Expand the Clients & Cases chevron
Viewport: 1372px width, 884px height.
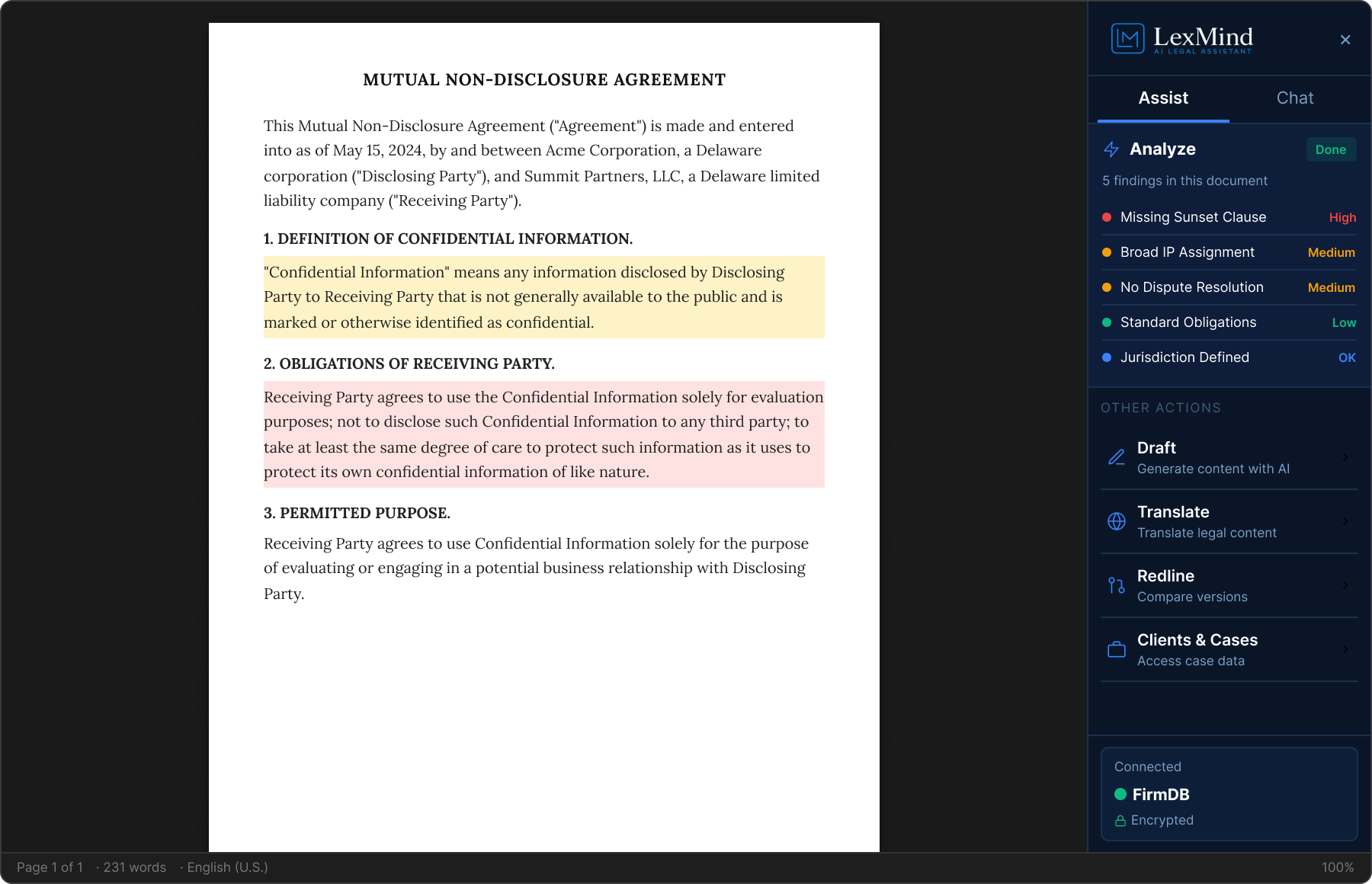click(1345, 649)
